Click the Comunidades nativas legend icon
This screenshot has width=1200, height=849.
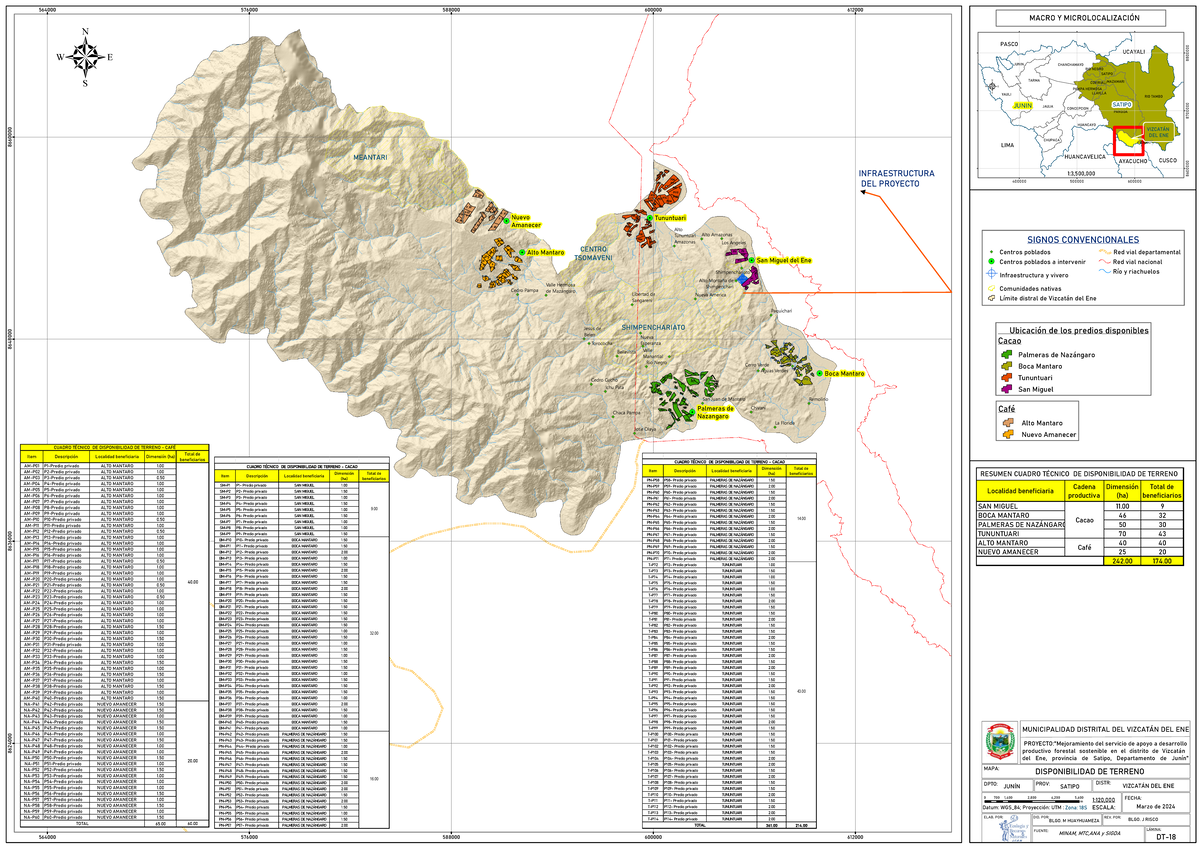(991, 288)
